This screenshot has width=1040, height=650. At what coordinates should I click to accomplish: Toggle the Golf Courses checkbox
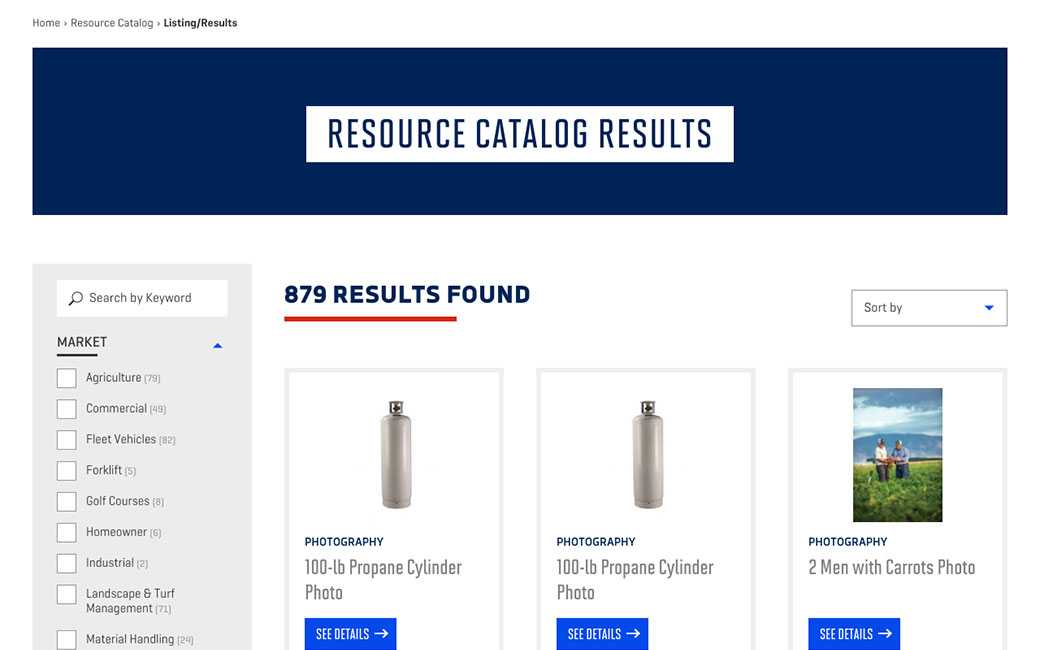click(67, 502)
